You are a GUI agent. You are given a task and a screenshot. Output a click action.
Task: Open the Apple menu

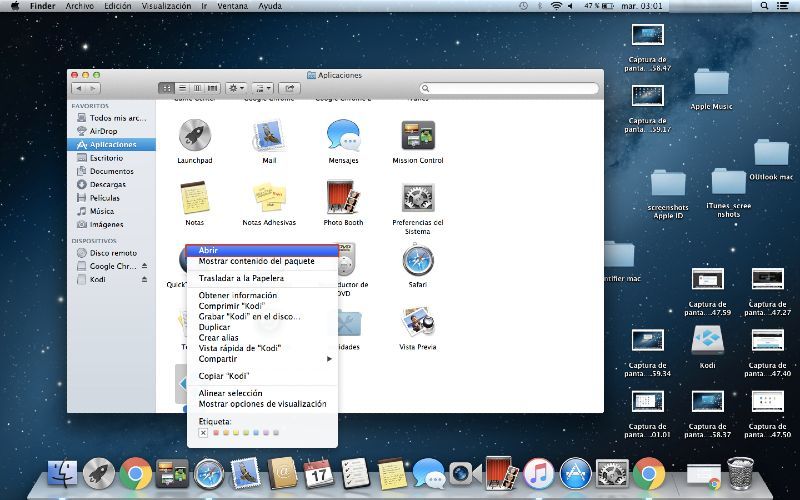coord(15,6)
